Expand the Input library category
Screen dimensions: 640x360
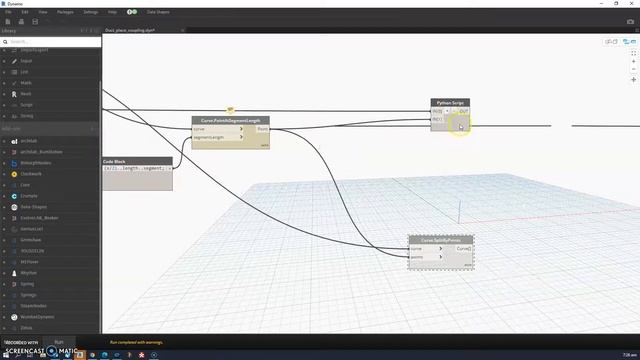[x=4, y=61]
